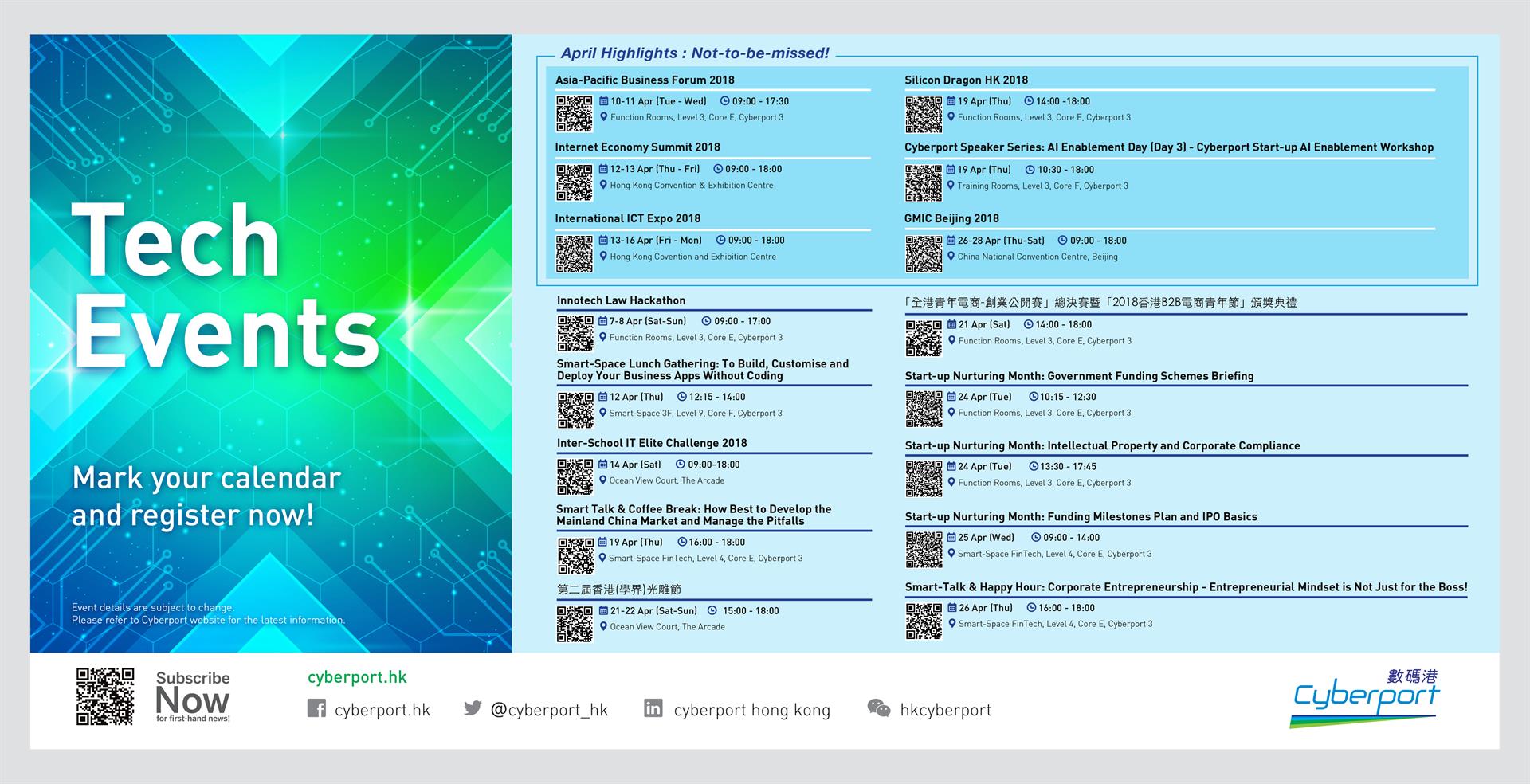1530x784 pixels.
Task: Click QR code for AI Enablement Day workshop
Action: tap(924, 182)
